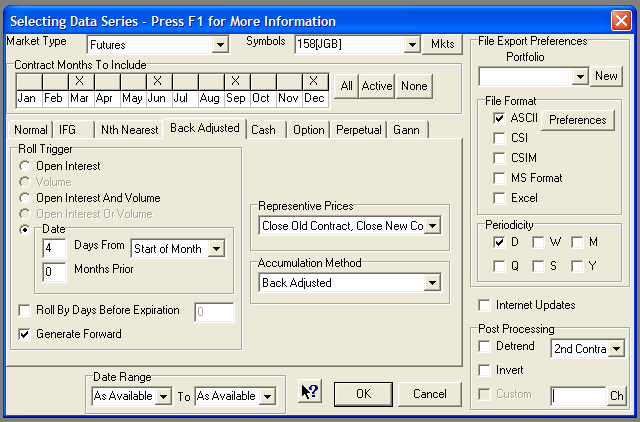Click the Cancel button
Screen dimensions: 640x422
tap(430, 394)
